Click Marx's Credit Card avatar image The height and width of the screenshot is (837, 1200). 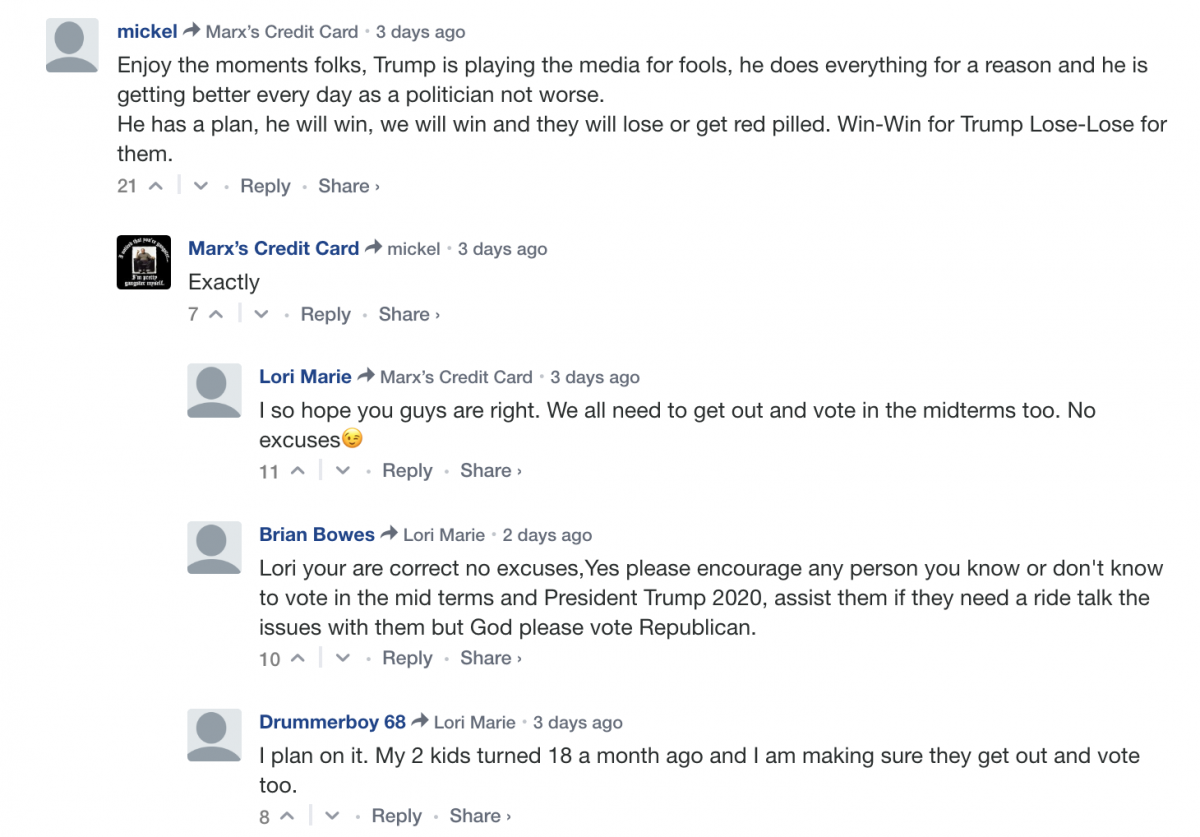(144, 262)
